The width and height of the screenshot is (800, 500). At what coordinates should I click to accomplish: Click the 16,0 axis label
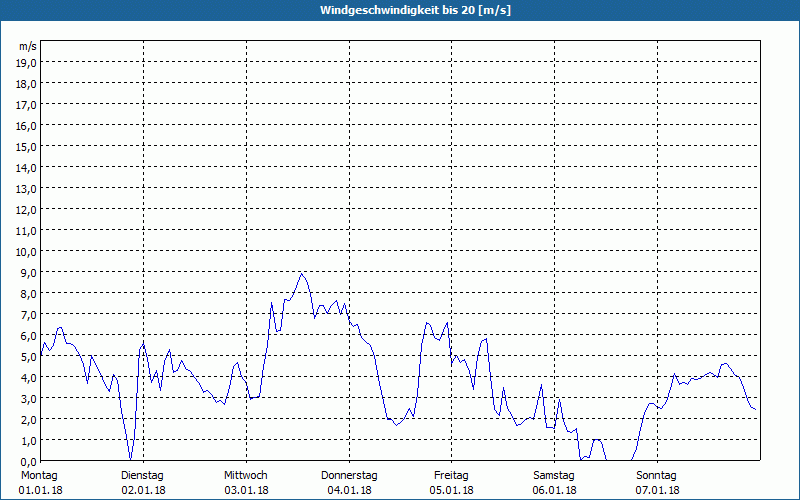pos(26,126)
